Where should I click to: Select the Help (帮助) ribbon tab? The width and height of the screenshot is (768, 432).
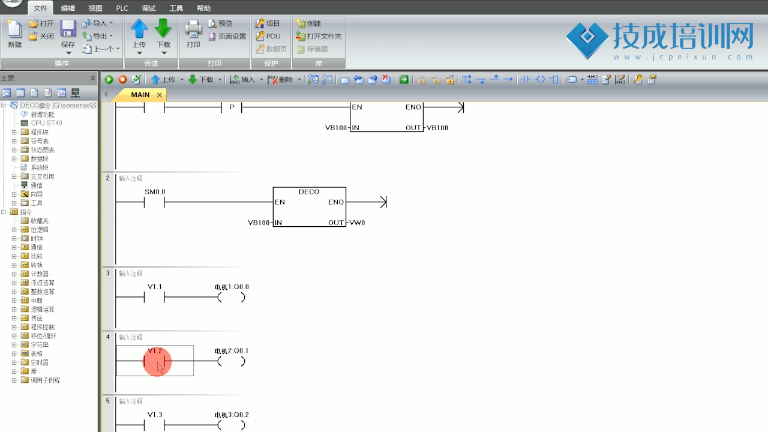click(x=203, y=8)
